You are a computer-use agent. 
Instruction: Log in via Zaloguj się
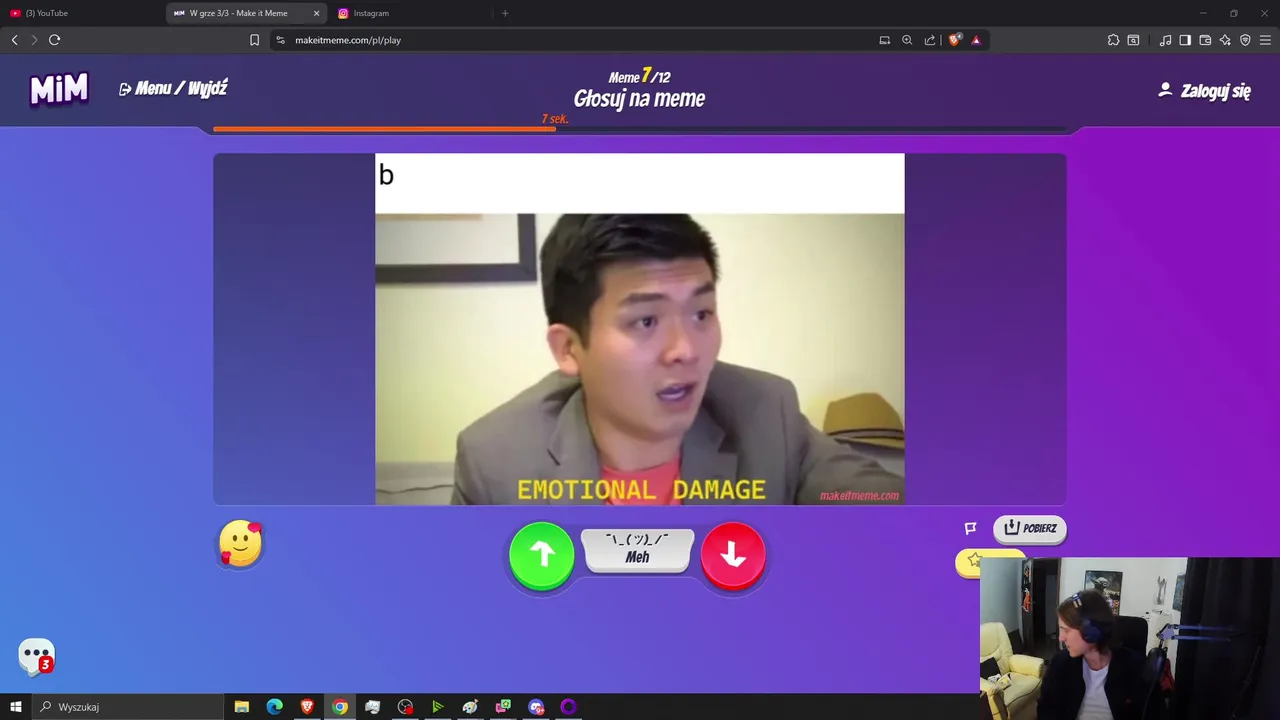(1205, 91)
